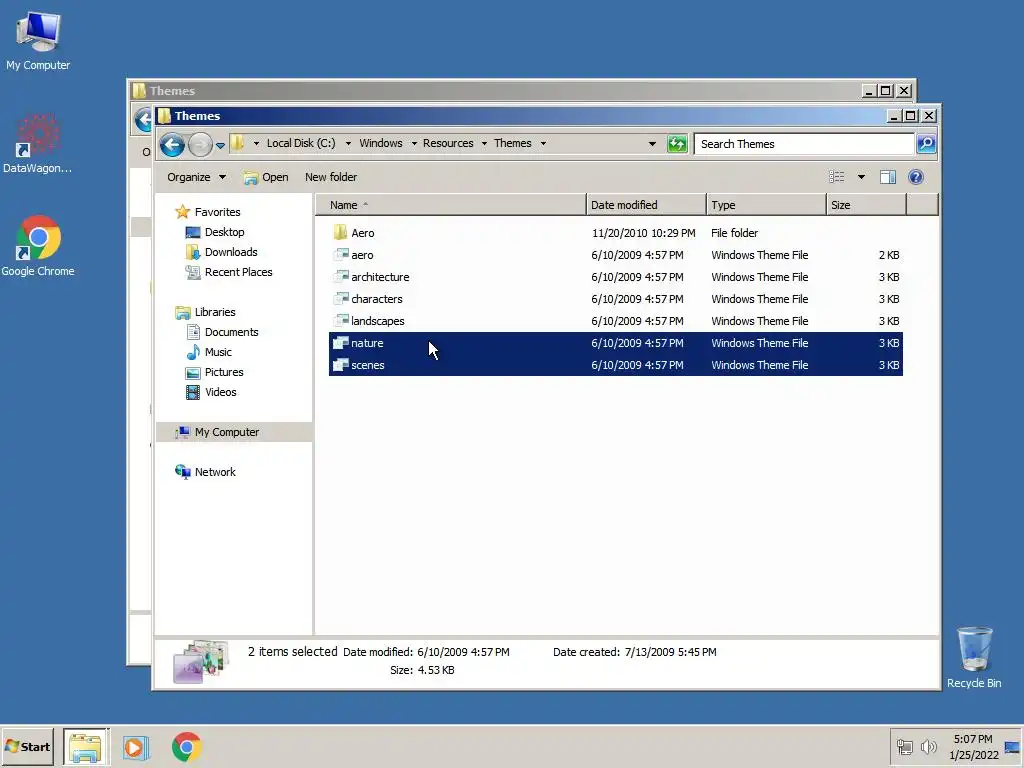Select the architecture theme file
This screenshot has height=768, width=1024.
click(616, 277)
